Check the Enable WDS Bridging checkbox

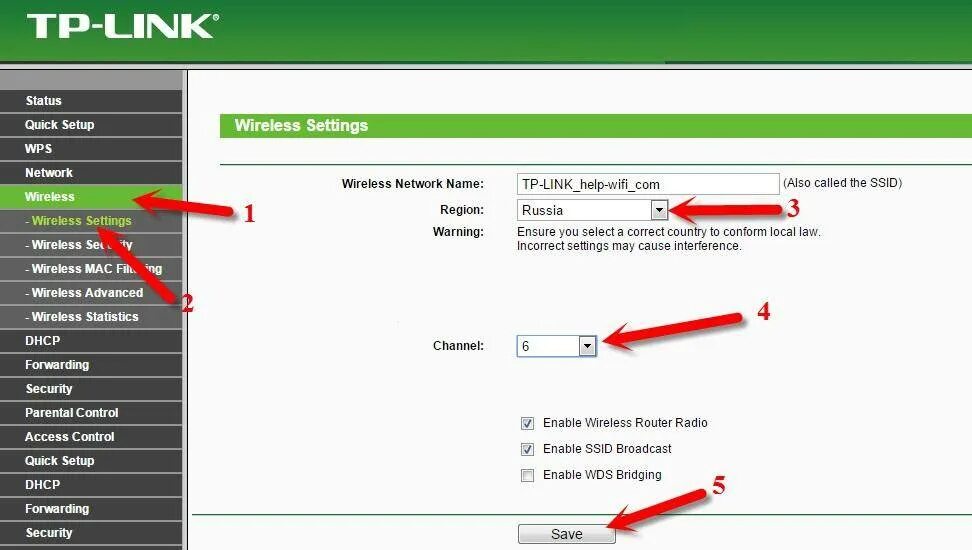tap(528, 476)
